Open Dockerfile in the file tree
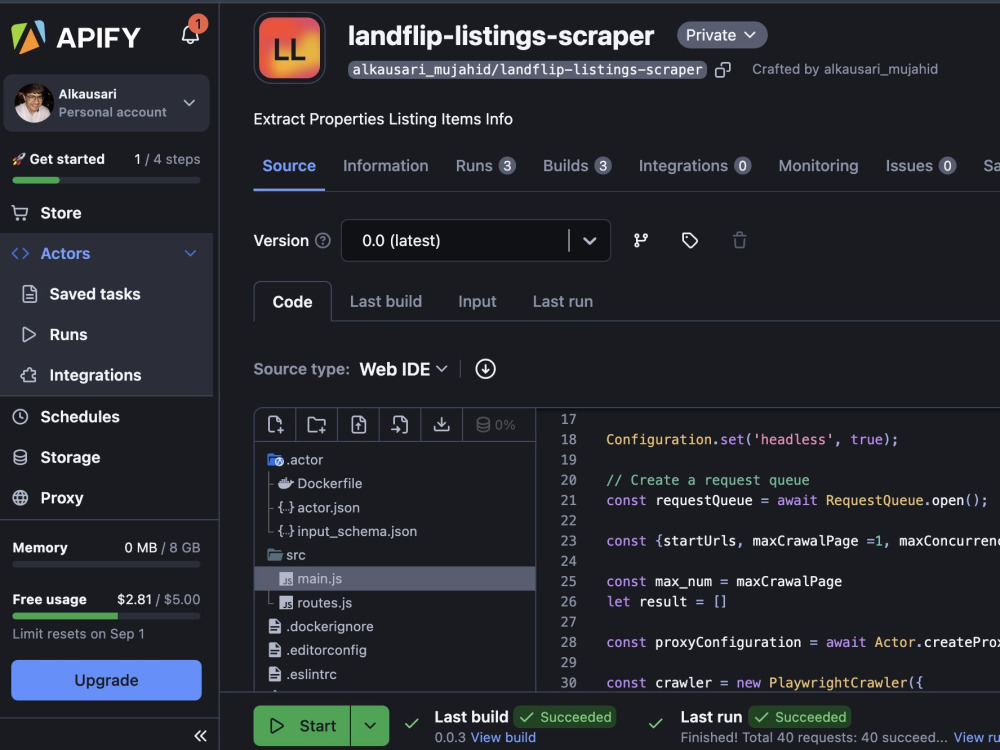 click(x=320, y=483)
